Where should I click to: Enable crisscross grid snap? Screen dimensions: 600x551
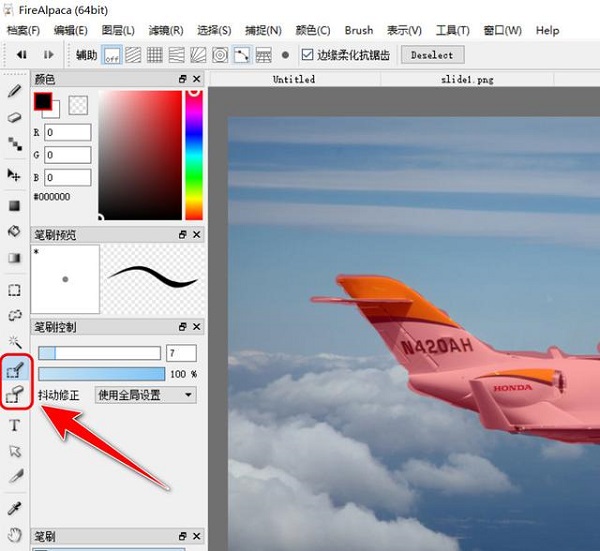(x=155, y=55)
